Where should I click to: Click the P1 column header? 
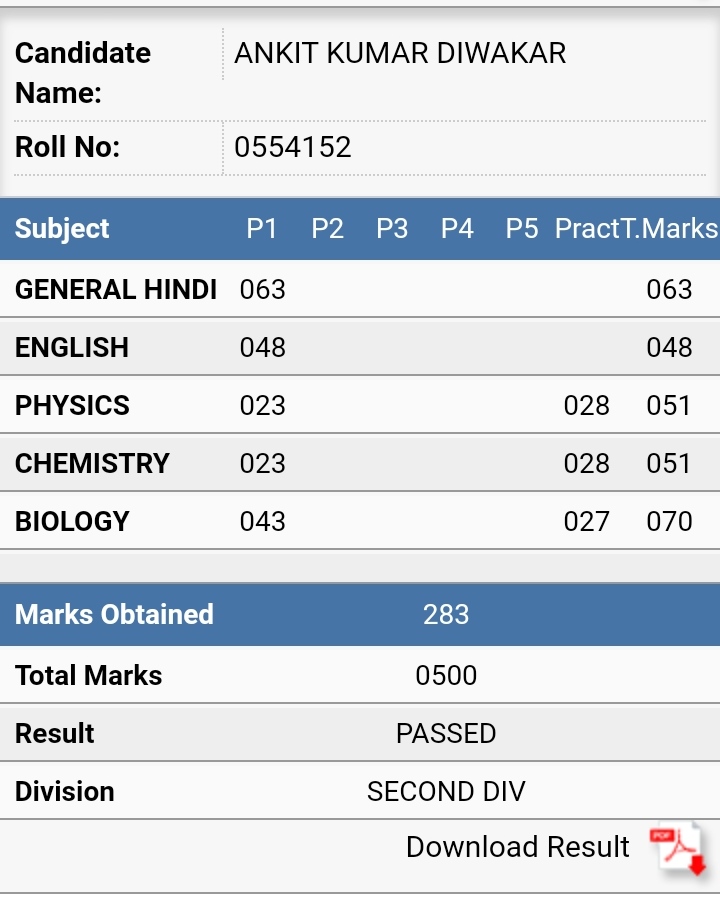click(x=262, y=229)
